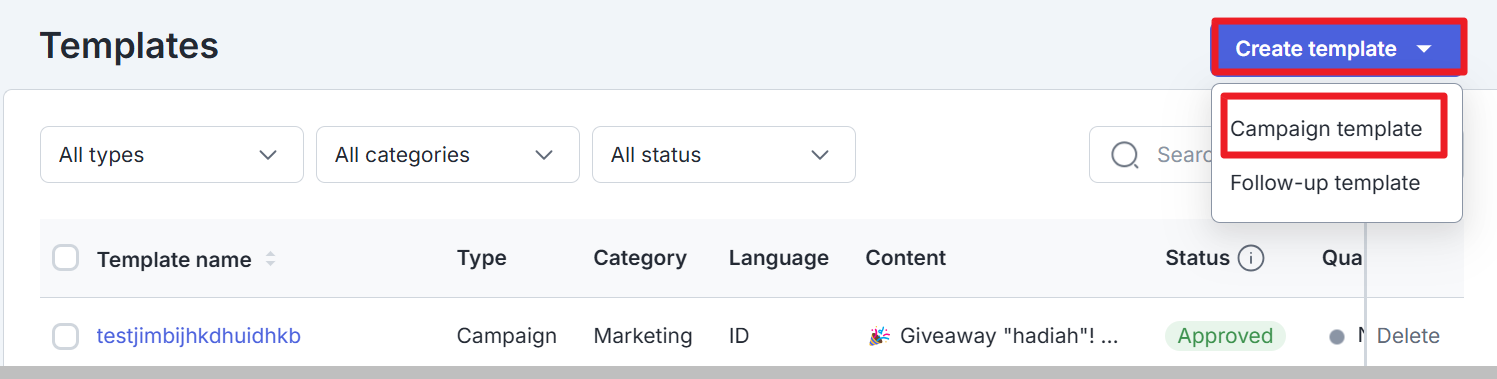The image size is (1497, 379).
Task: Toggle the select-all templates checkbox
Action: 65,258
